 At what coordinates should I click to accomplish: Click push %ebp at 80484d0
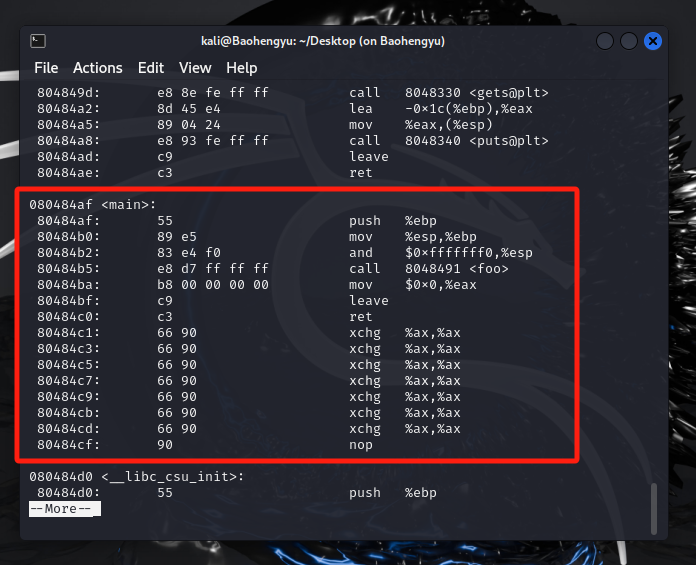pyautogui.click(x=393, y=493)
